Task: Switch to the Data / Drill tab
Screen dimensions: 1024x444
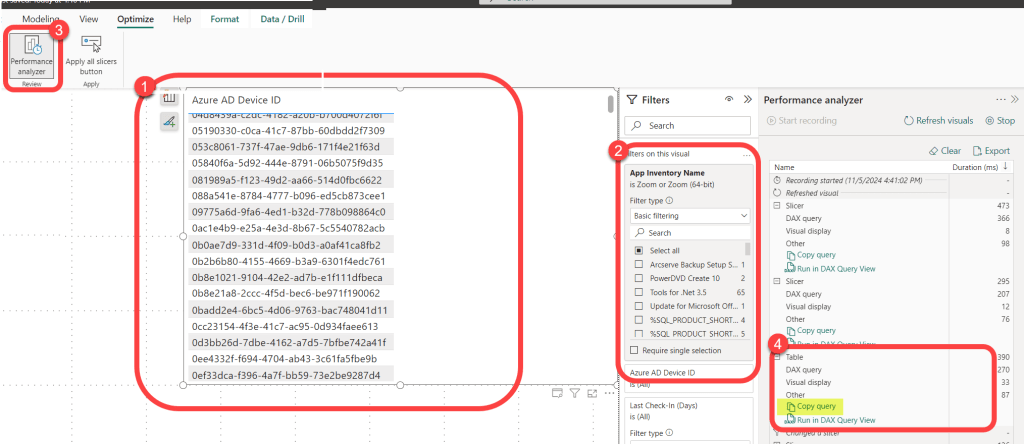Action: pyautogui.click(x=282, y=20)
